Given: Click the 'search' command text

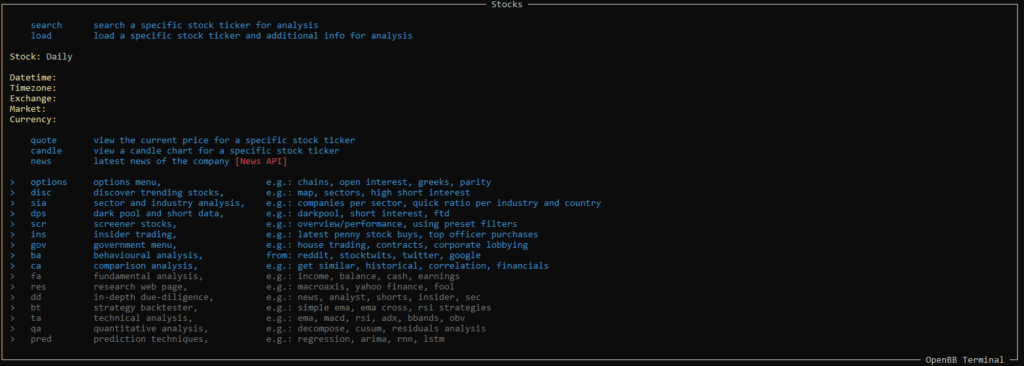Looking at the screenshot, I should 46,25.
